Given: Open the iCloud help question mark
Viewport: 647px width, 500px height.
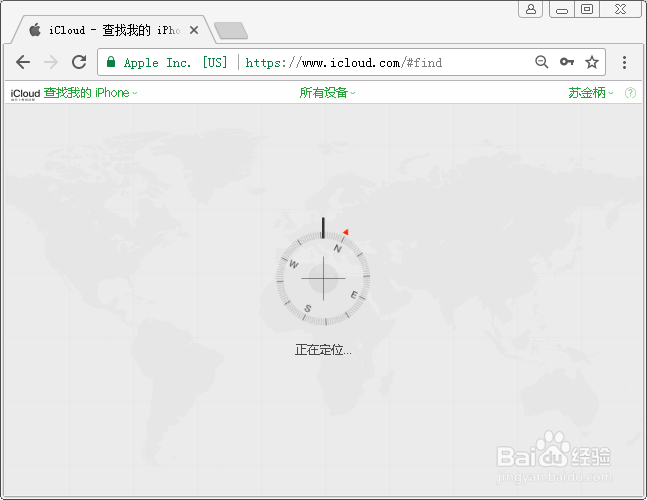Looking at the screenshot, I should (x=630, y=93).
